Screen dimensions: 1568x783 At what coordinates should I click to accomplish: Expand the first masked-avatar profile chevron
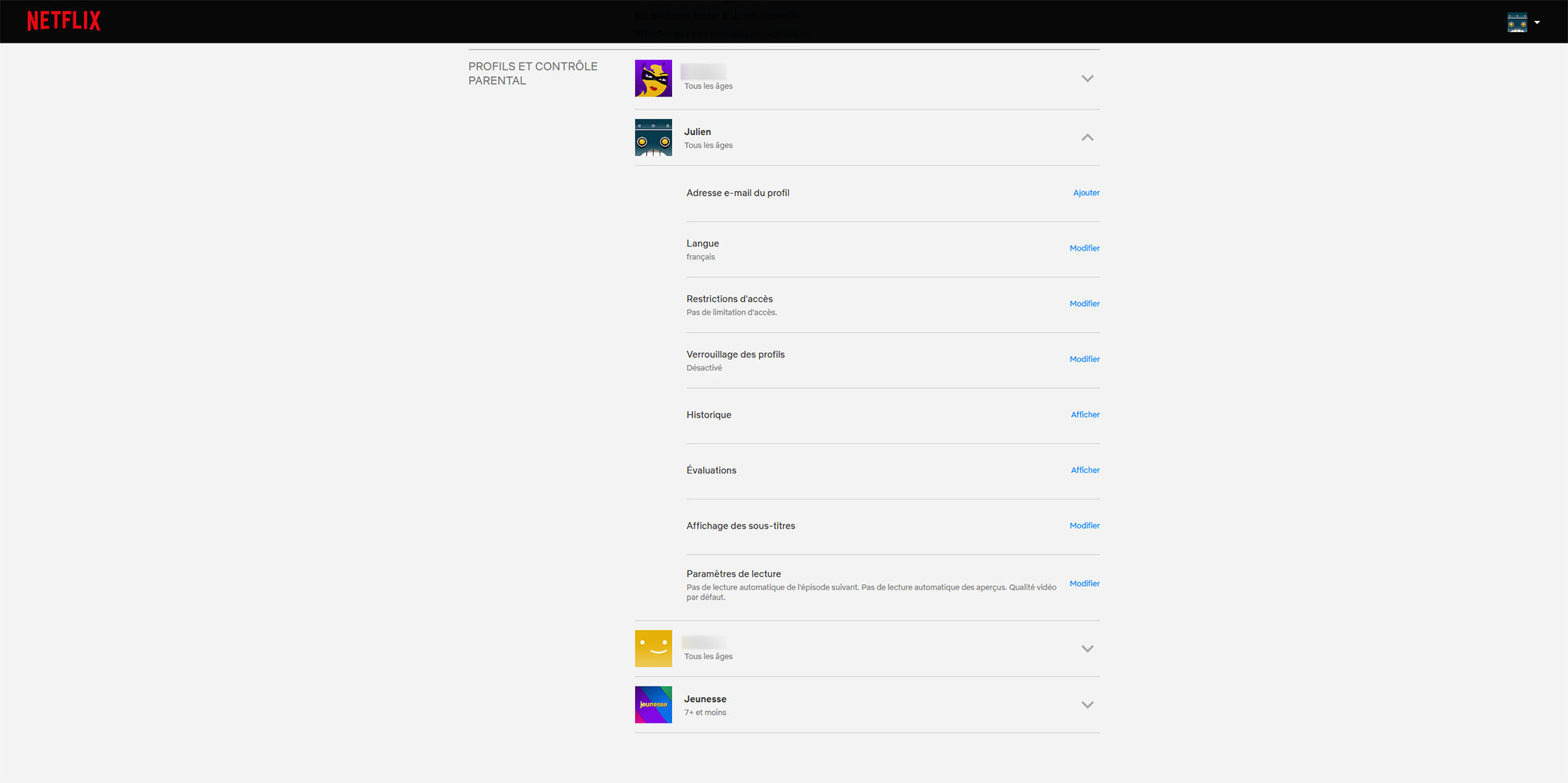[1087, 78]
